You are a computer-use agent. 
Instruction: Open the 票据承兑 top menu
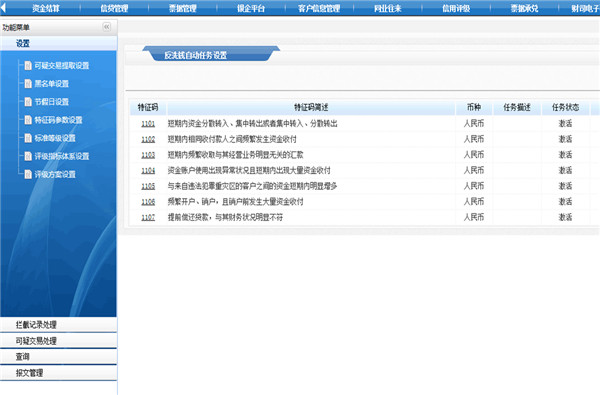point(524,8)
